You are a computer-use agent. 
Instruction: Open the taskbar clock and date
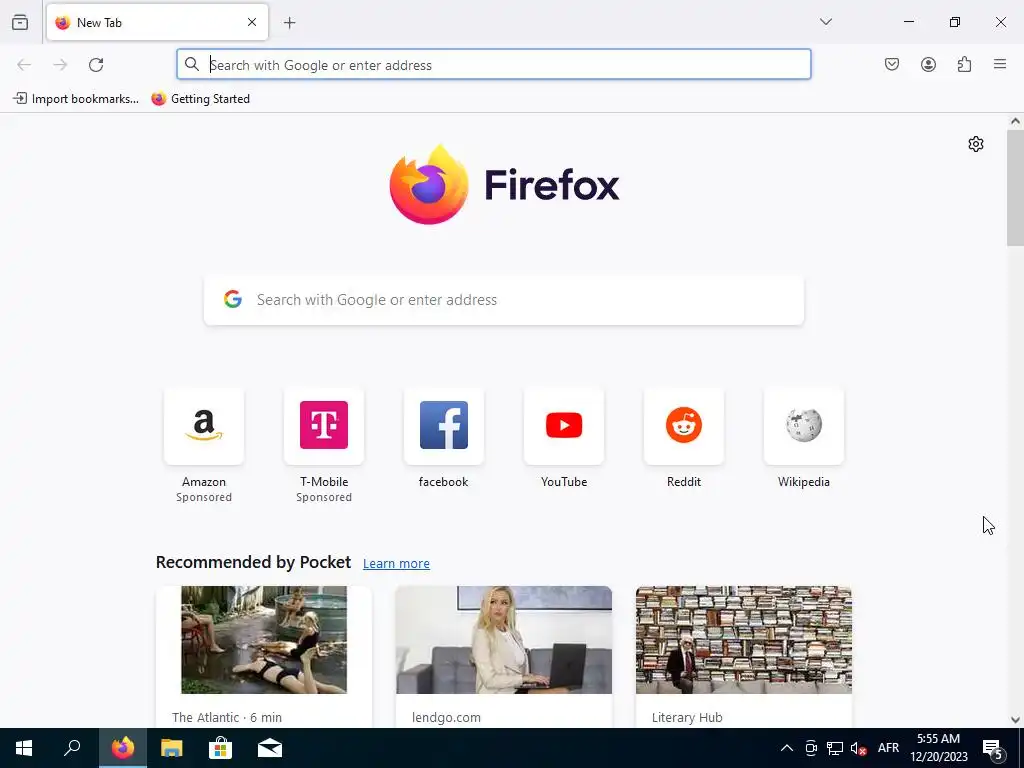[x=938, y=748]
